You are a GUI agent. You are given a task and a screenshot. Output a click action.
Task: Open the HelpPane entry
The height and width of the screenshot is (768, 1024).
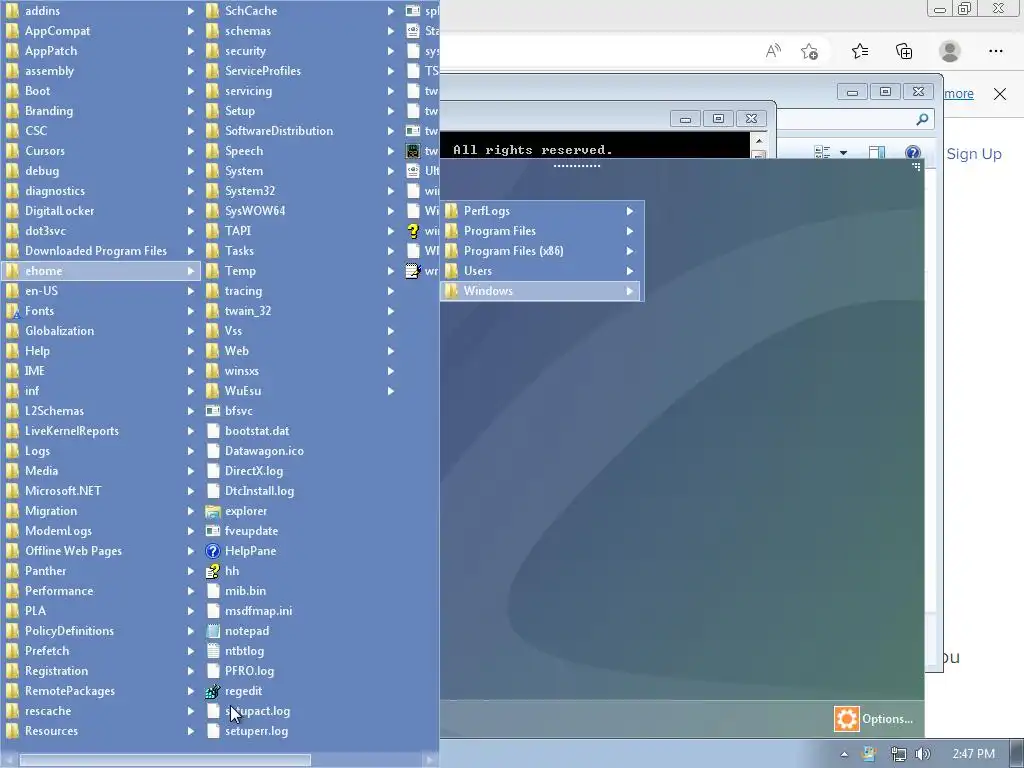click(250, 551)
